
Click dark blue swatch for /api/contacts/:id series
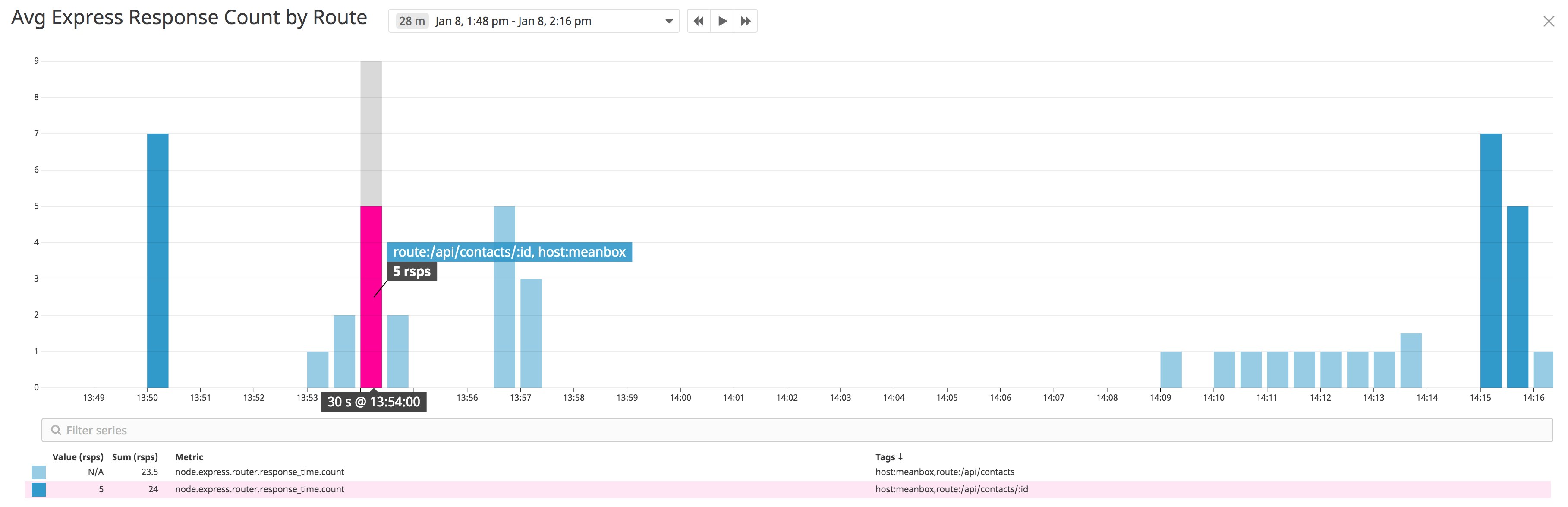pyautogui.click(x=39, y=489)
